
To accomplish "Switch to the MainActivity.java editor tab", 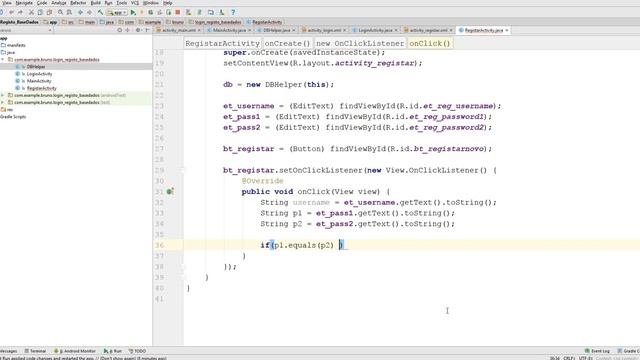I will 229,30.
